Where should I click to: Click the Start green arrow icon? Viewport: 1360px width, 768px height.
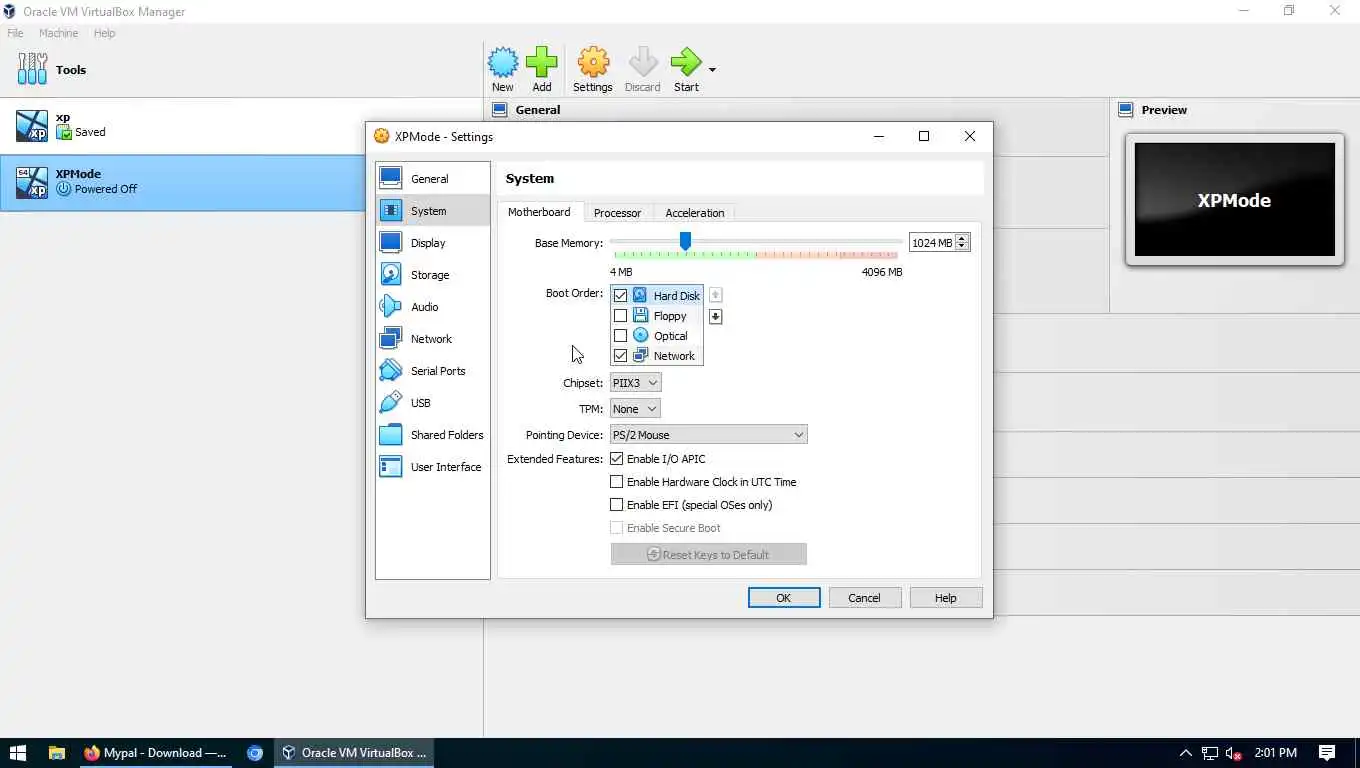tap(686, 63)
